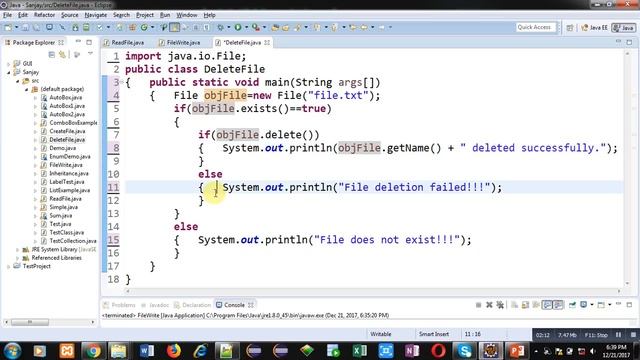Close the DeleteFile.java editor tab
The image size is (640, 360).
click(267, 42)
